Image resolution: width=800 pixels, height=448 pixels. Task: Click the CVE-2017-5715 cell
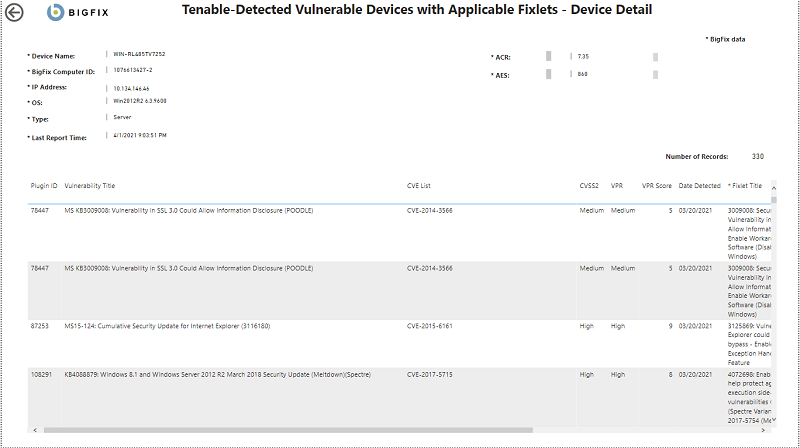click(x=429, y=374)
